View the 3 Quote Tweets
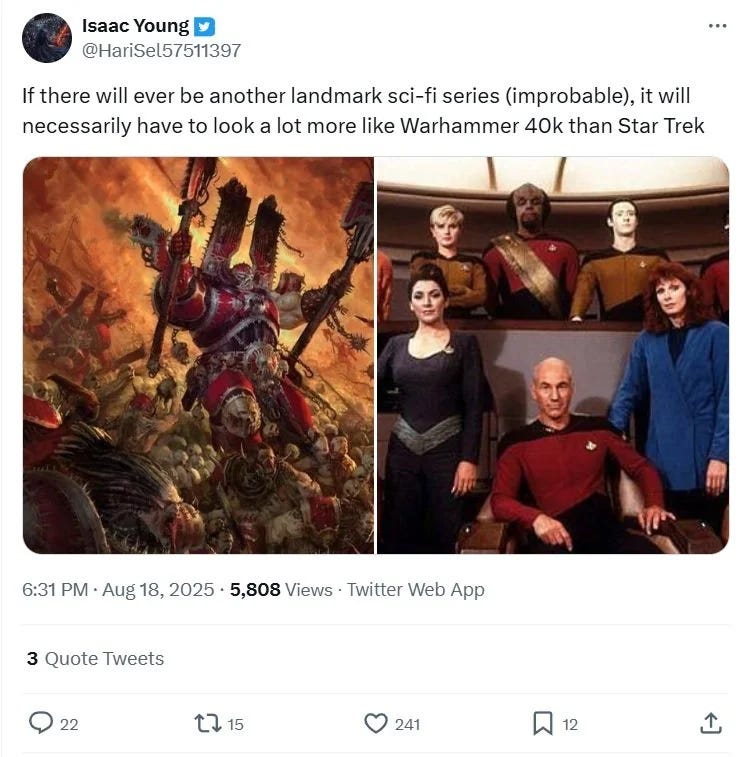748x757 pixels. point(96,659)
